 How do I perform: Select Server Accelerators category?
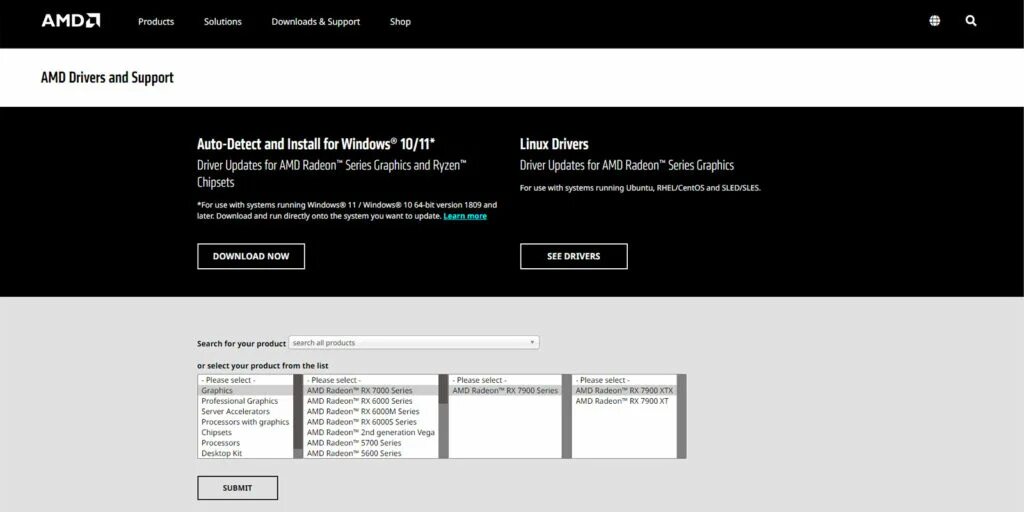(246, 411)
